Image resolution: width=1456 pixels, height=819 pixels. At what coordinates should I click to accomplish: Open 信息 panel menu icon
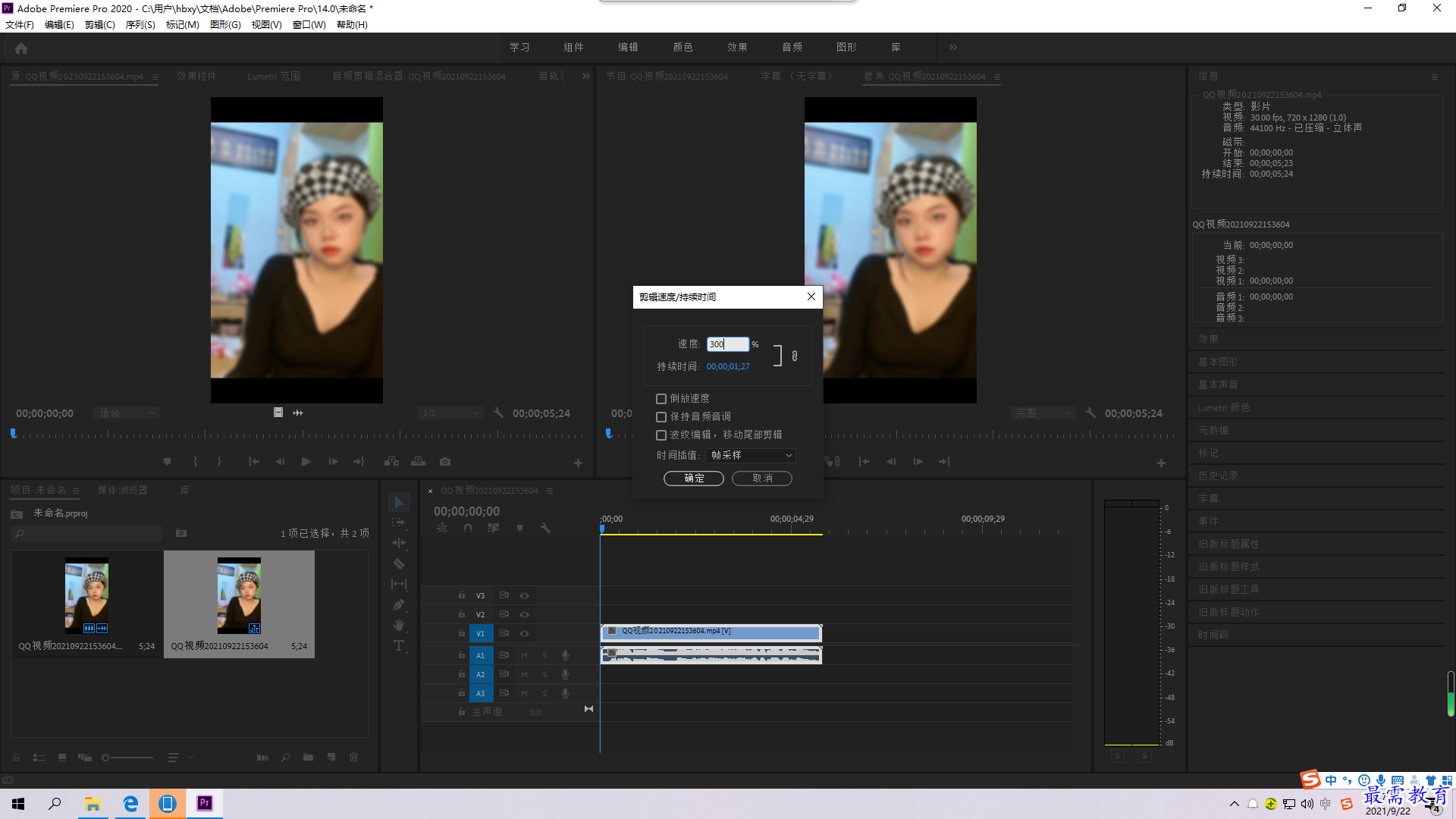(1435, 77)
